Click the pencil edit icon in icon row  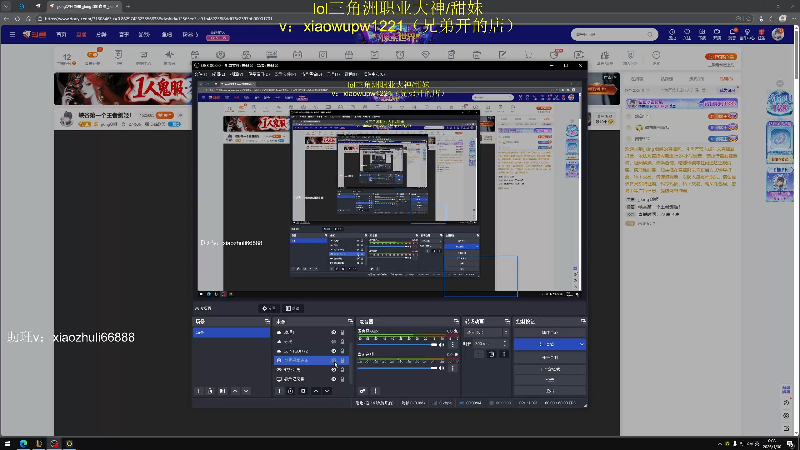503,55
